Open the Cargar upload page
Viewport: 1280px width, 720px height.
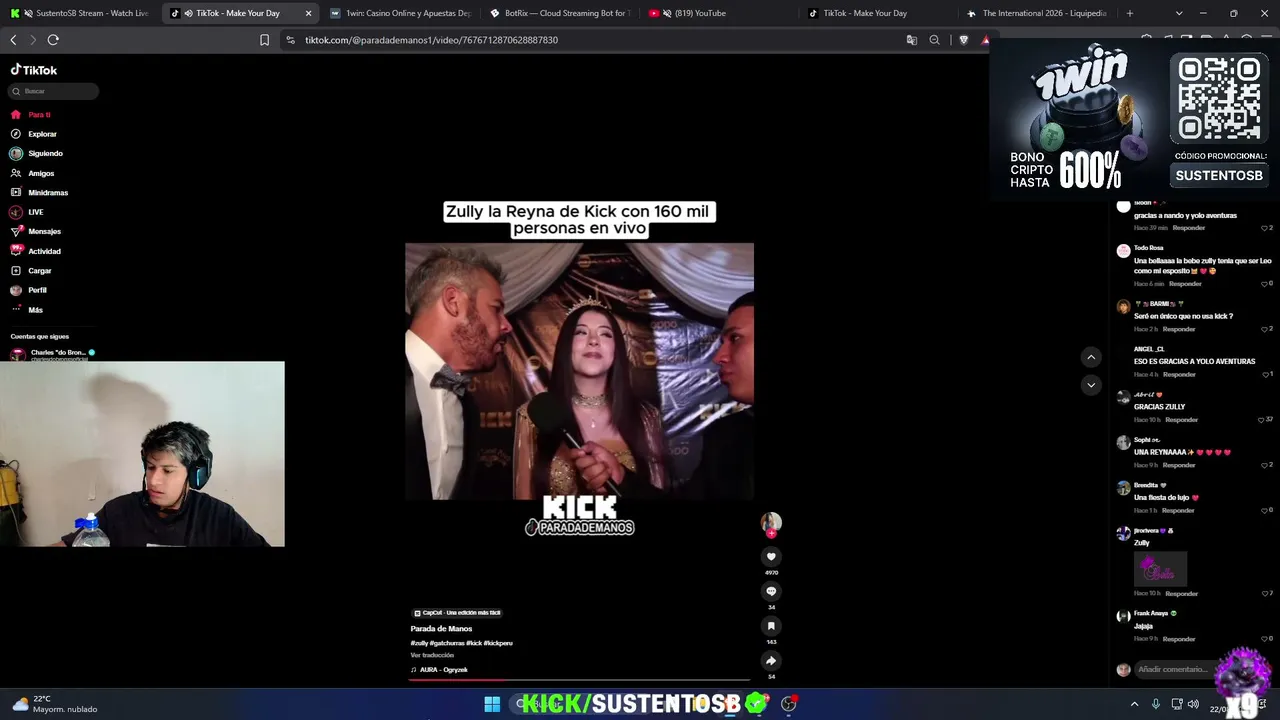[x=31, y=270]
